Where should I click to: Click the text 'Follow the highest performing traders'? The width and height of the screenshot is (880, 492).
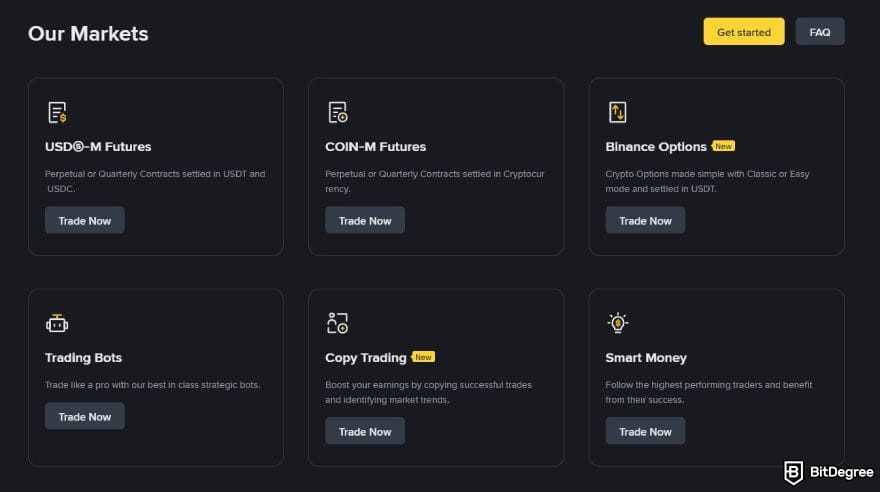(x=684, y=385)
